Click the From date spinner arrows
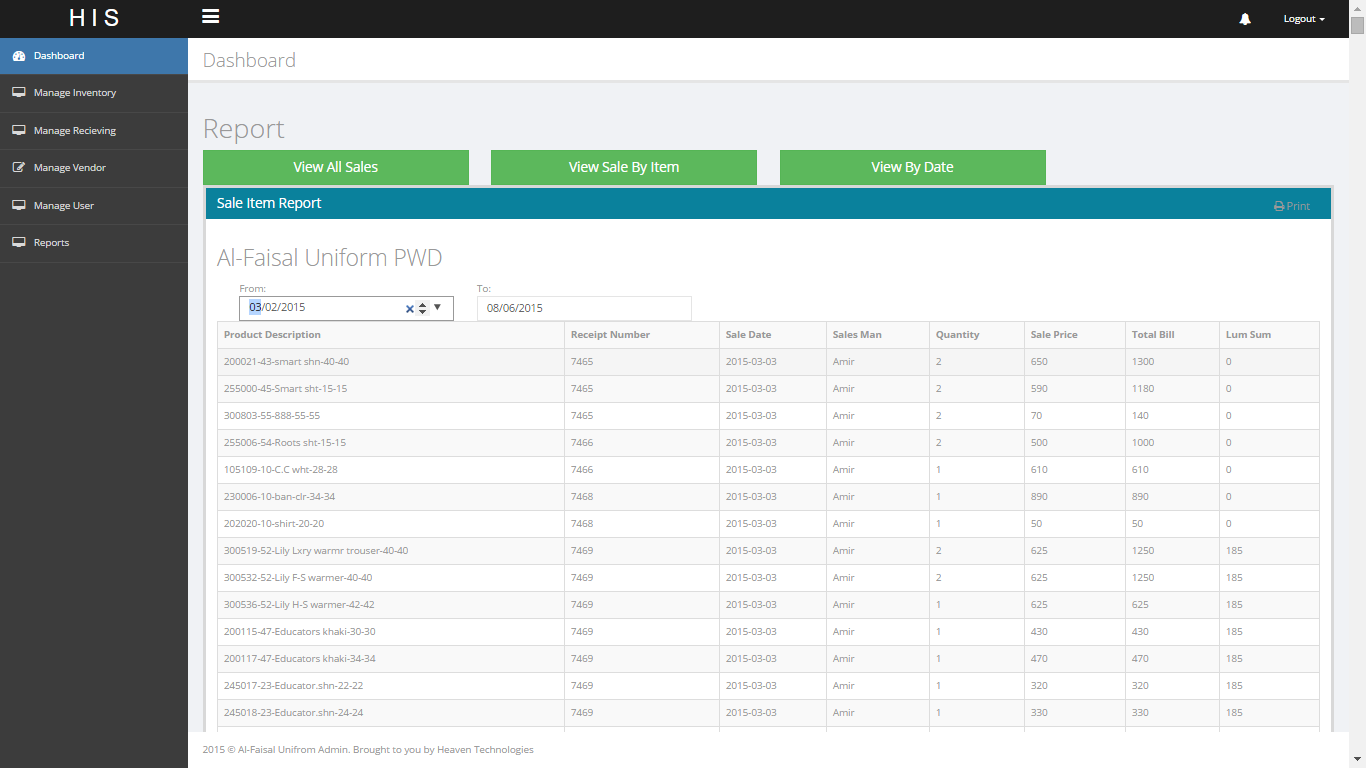 coord(423,309)
